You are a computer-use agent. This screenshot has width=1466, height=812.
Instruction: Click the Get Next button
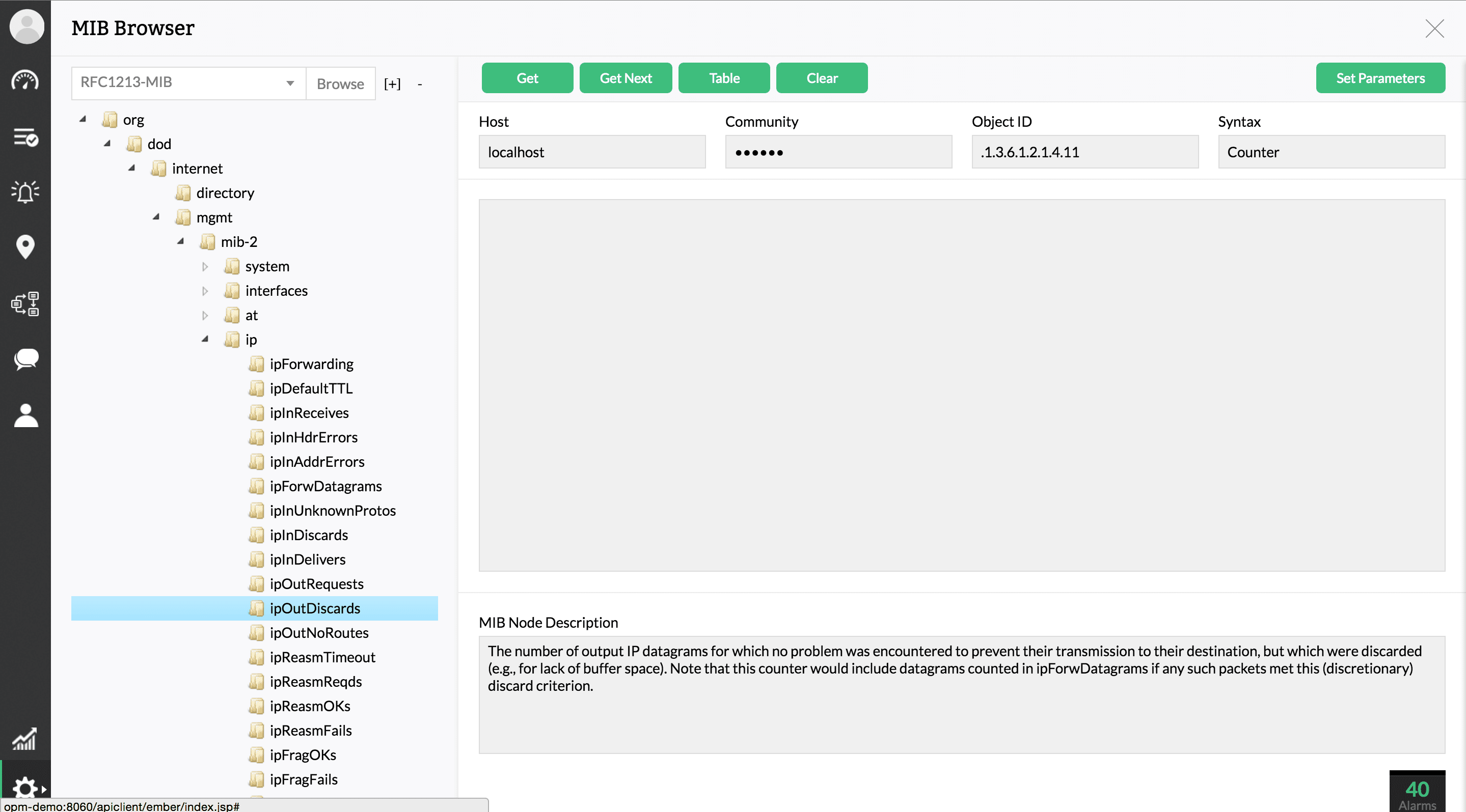pyautogui.click(x=626, y=78)
